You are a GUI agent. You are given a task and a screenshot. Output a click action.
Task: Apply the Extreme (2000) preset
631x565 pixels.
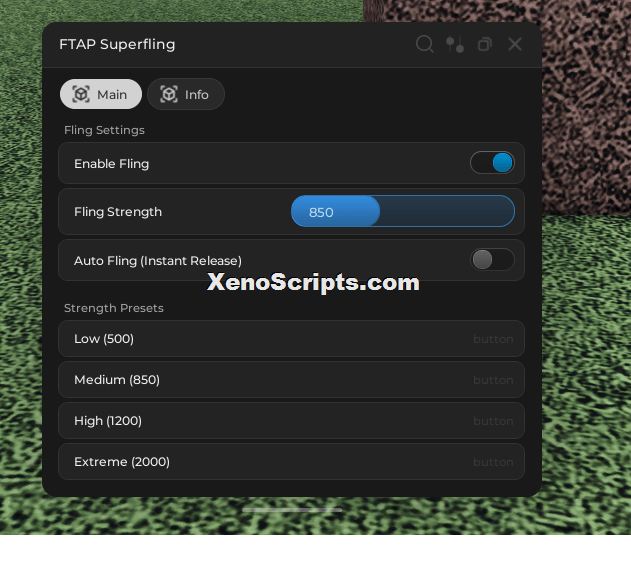point(291,462)
